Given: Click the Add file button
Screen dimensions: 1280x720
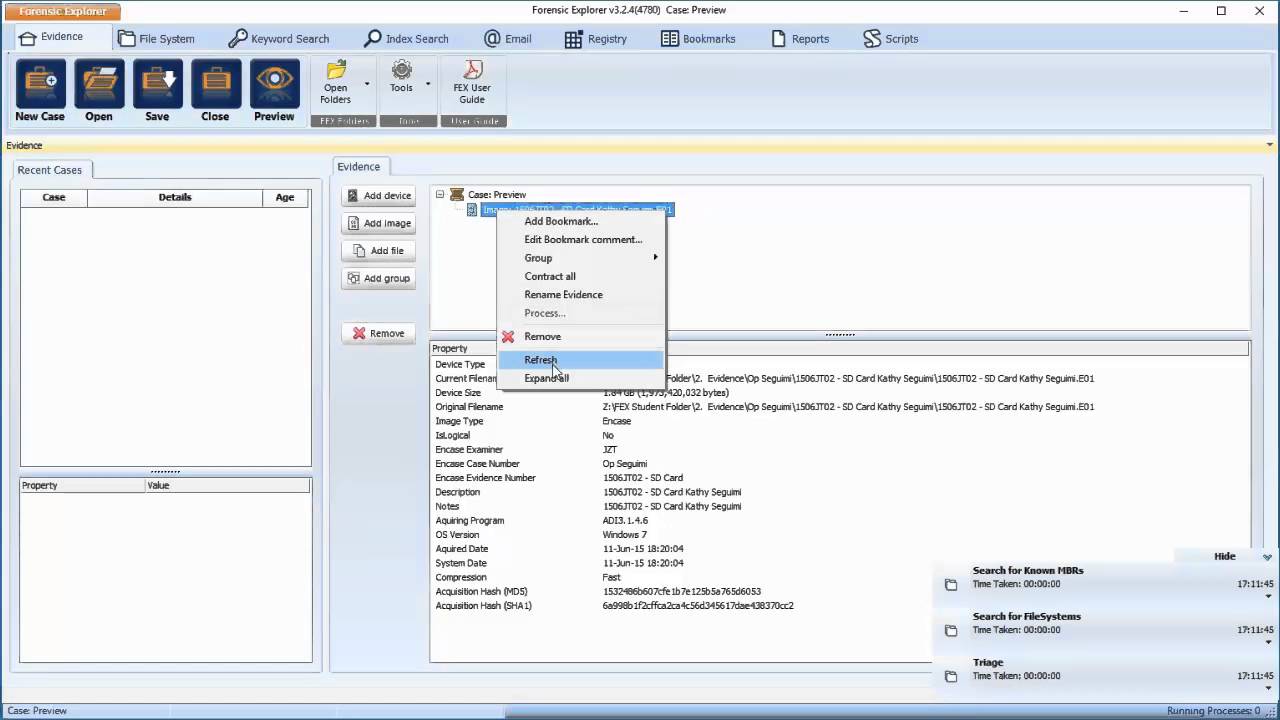Looking at the screenshot, I should pyautogui.click(x=378, y=251).
